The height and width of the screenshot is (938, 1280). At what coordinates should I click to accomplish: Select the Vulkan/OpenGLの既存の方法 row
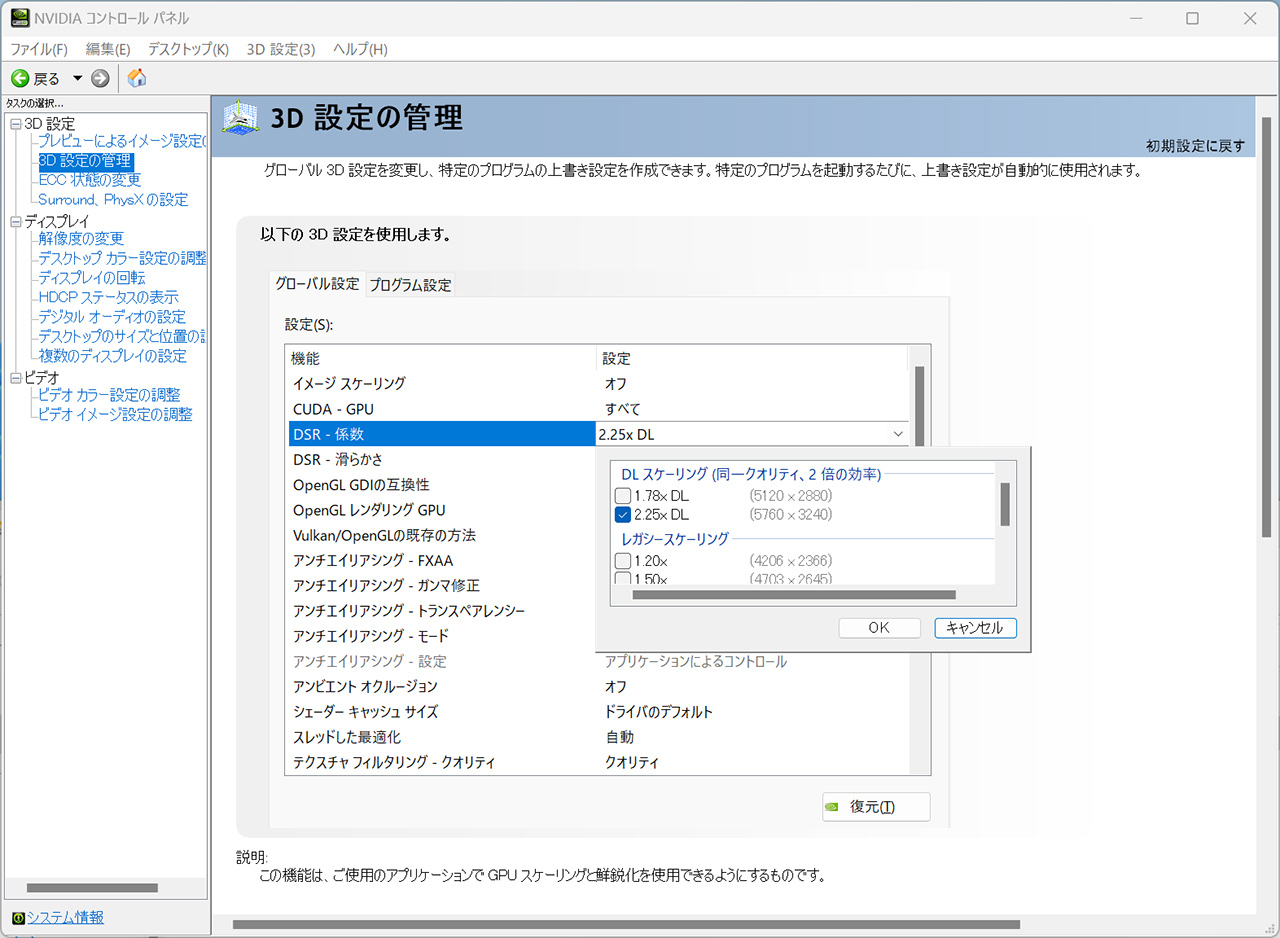[440, 535]
